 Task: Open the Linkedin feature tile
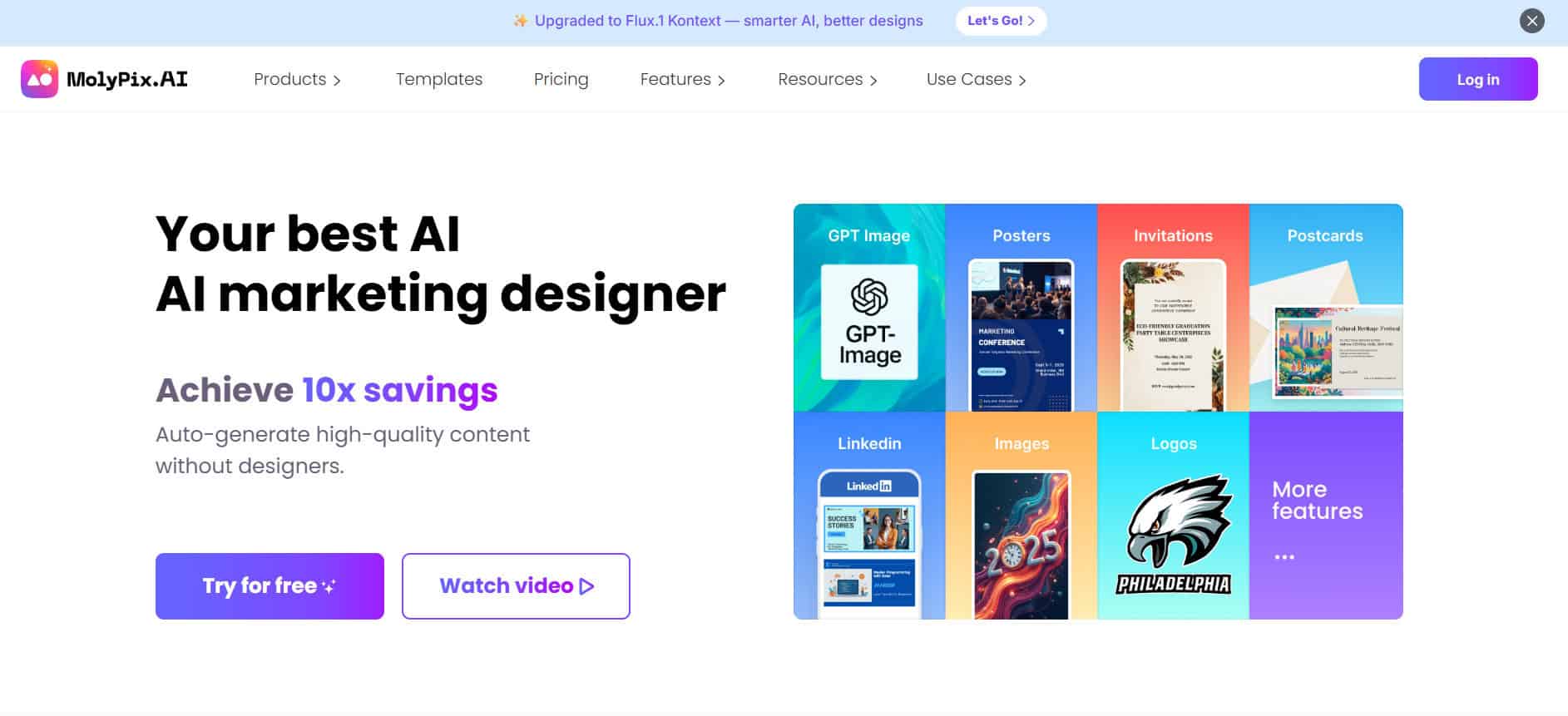(x=869, y=516)
